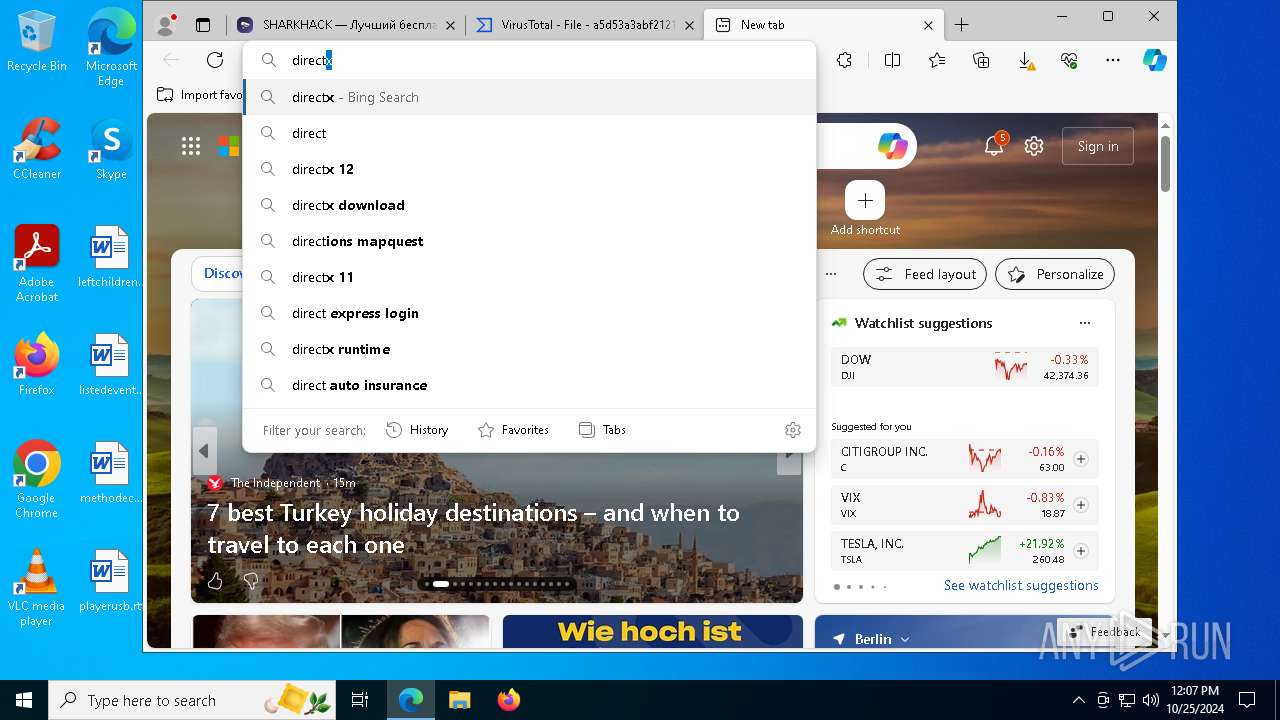The height and width of the screenshot is (720, 1280).
Task: Open See watchlist suggestions link
Action: click(x=1021, y=586)
